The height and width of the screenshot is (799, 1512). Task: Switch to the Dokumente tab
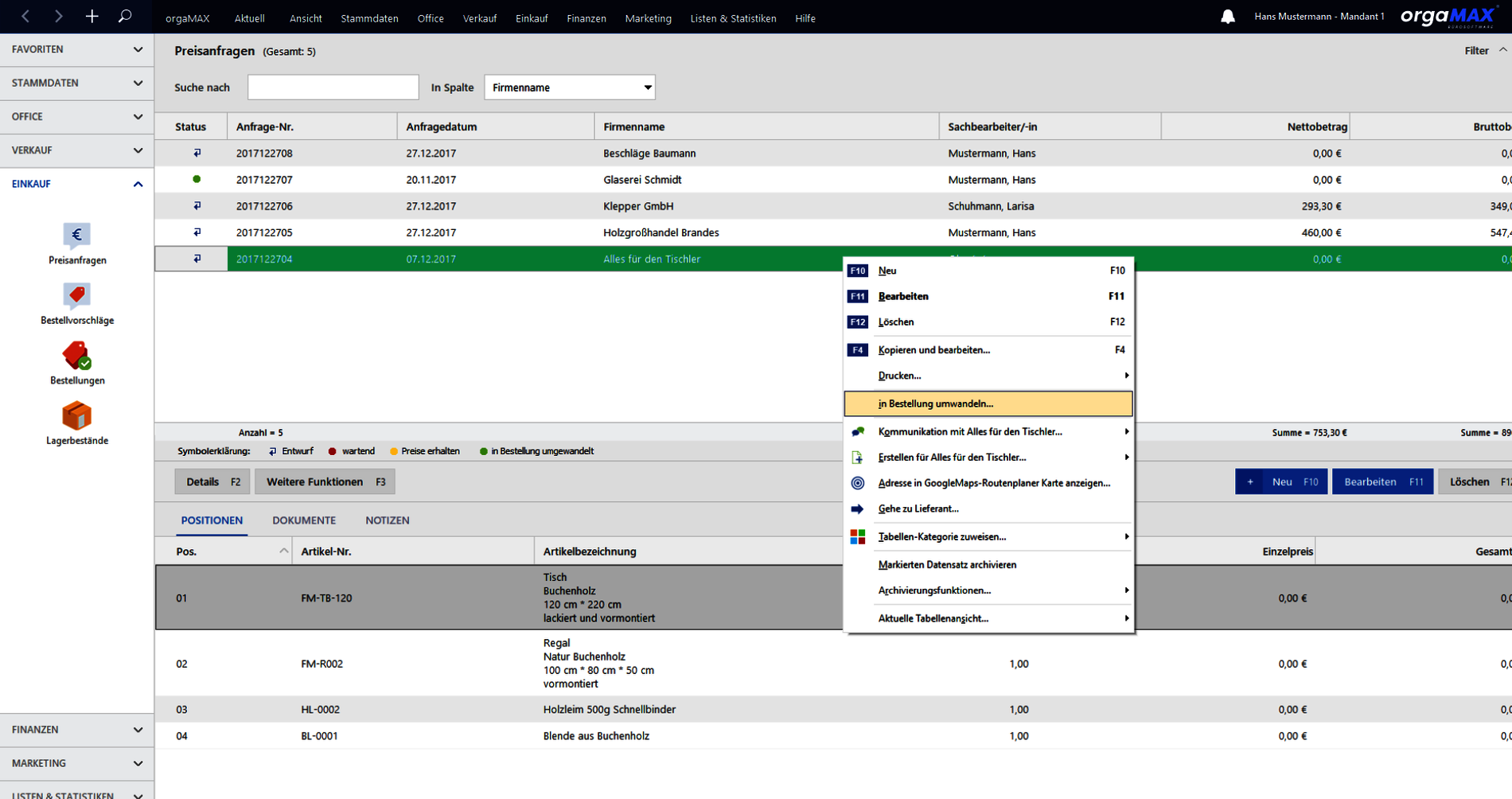[x=304, y=520]
